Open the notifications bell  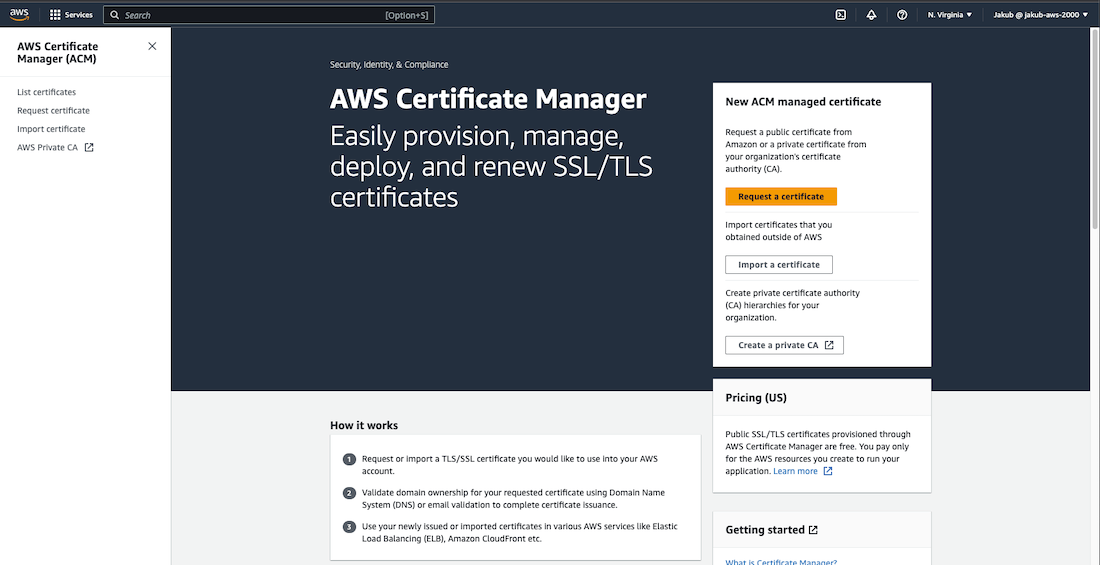[871, 15]
